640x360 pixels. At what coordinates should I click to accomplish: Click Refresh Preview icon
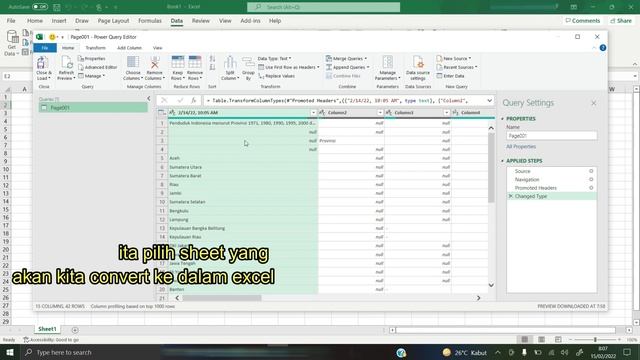pos(66,62)
